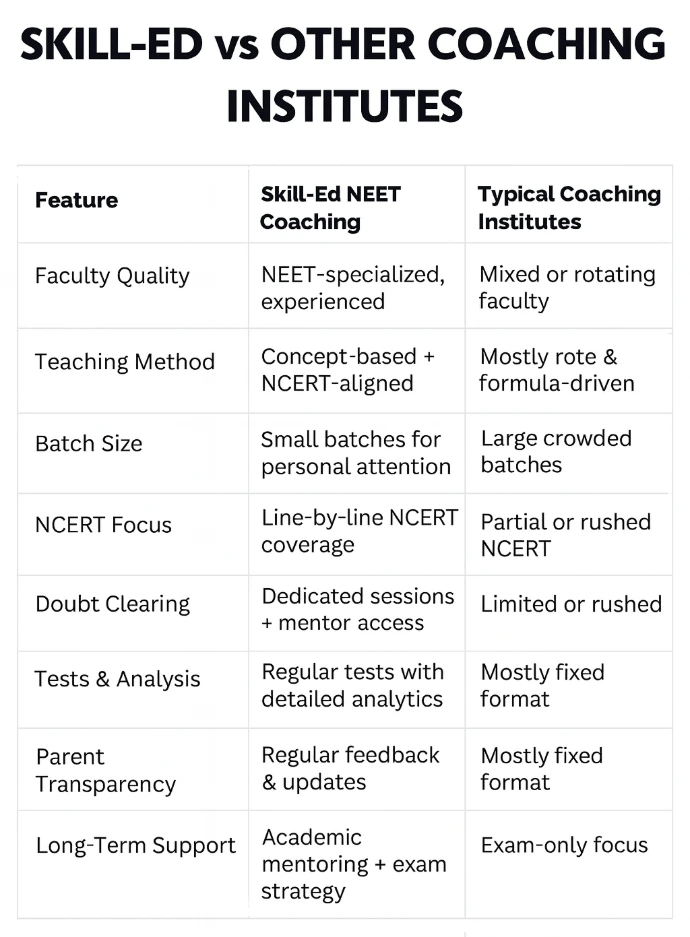Click the "Faculty Quality" row label
Viewport: 690px width, 937px height.
click(112, 276)
